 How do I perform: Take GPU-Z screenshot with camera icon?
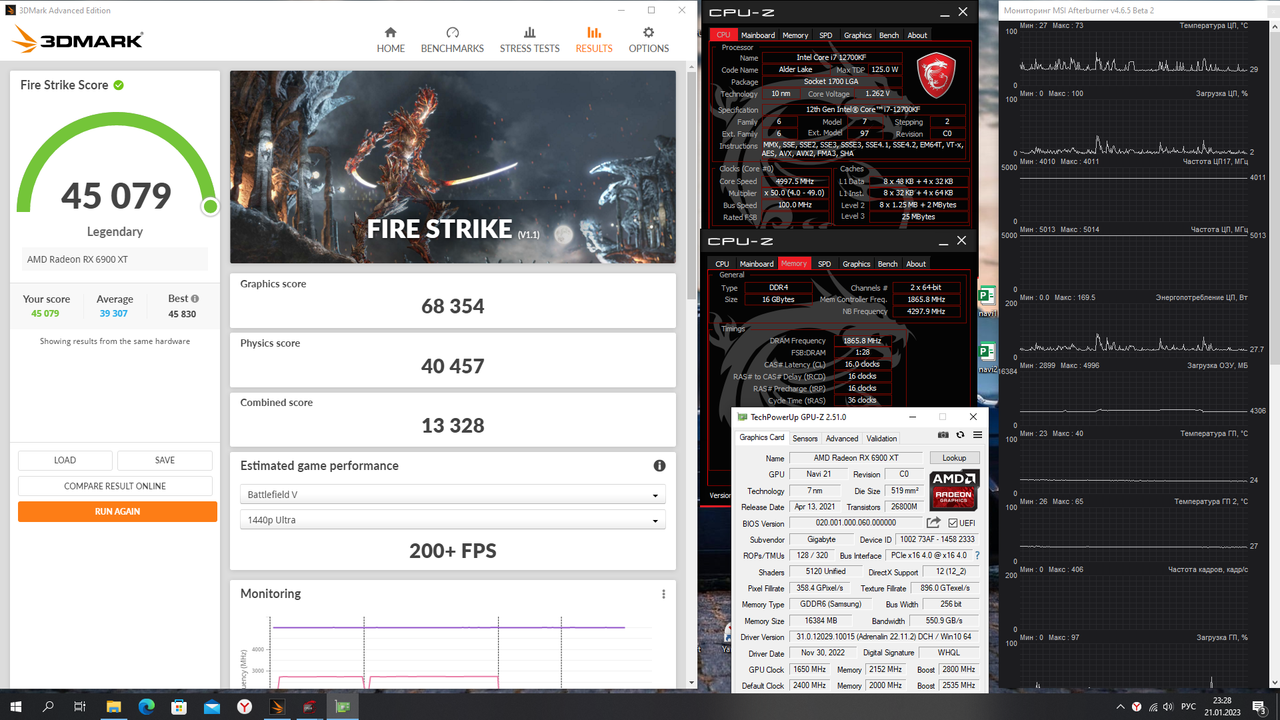tap(943, 435)
